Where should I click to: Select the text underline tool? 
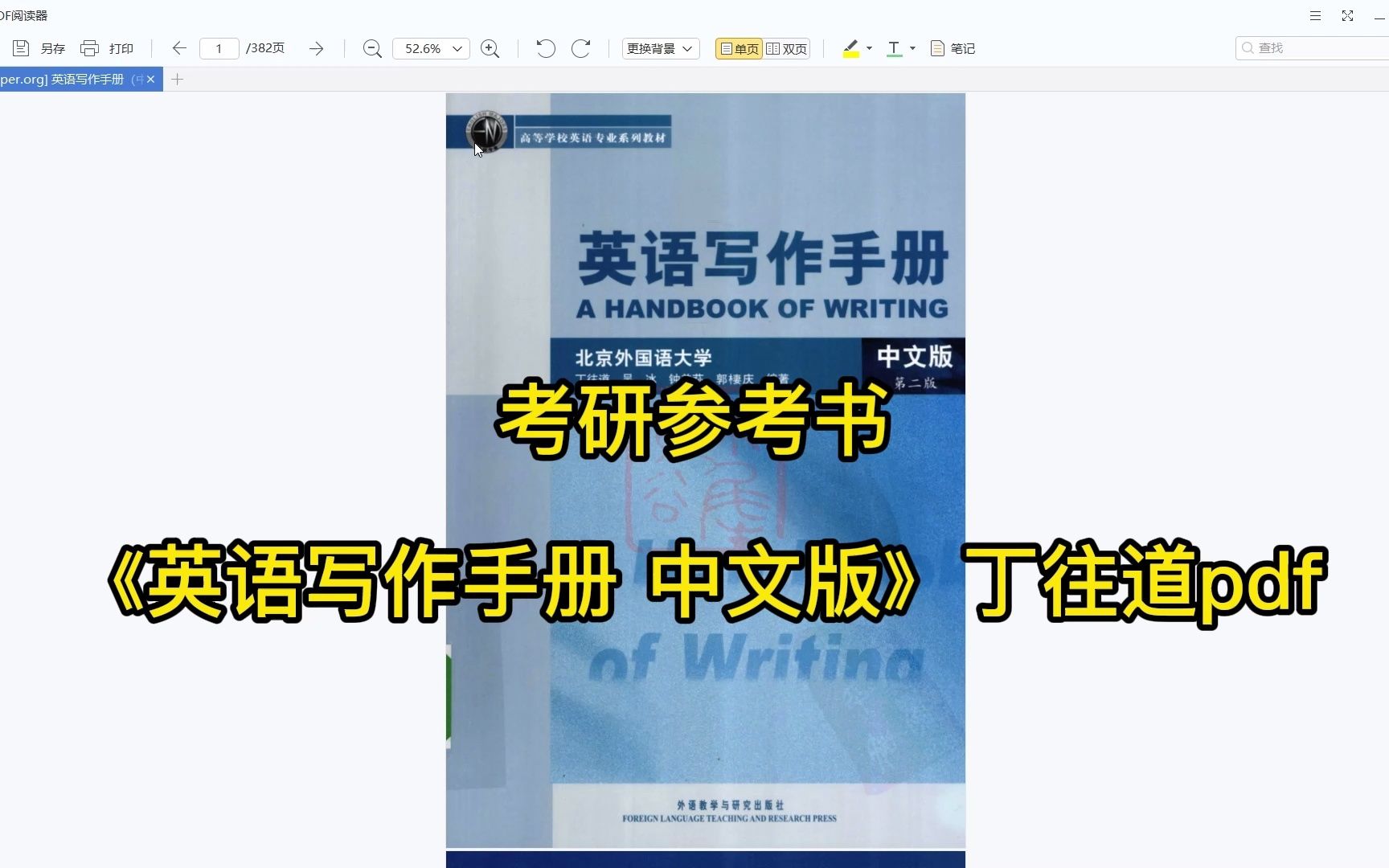(x=894, y=48)
